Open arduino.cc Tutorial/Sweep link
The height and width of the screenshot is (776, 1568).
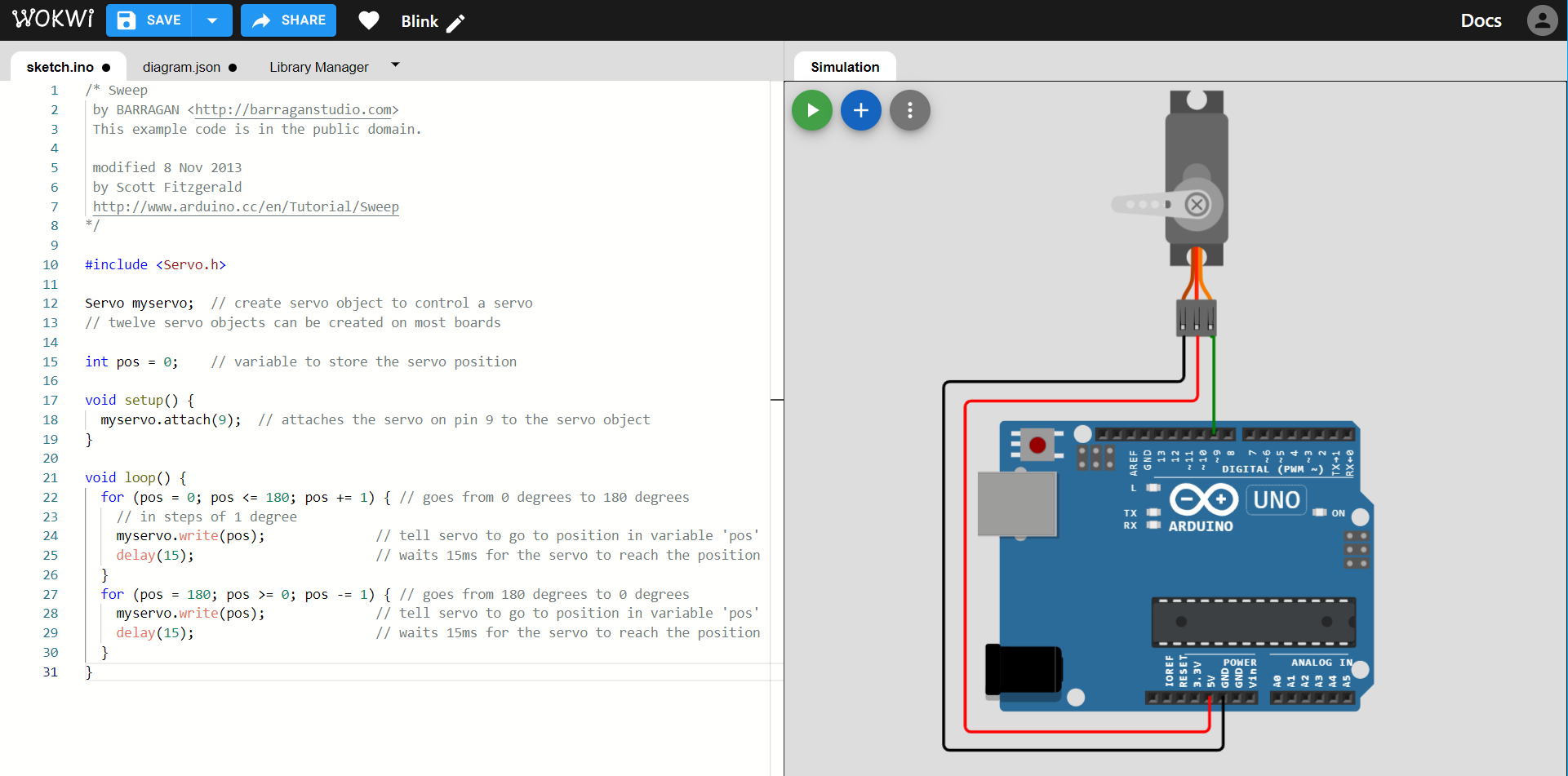(x=246, y=206)
